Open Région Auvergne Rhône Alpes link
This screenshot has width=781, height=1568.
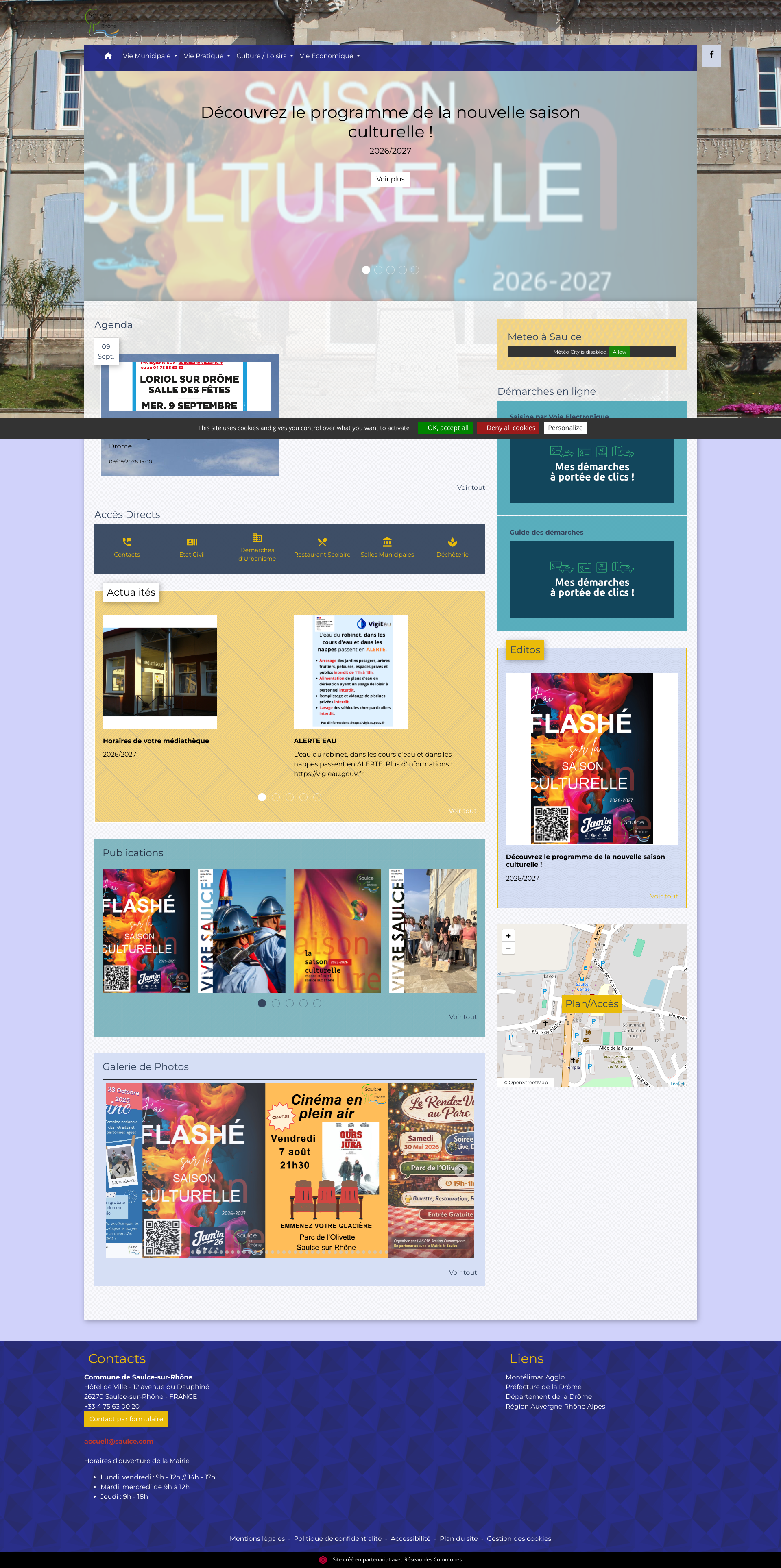point(556,1406)
